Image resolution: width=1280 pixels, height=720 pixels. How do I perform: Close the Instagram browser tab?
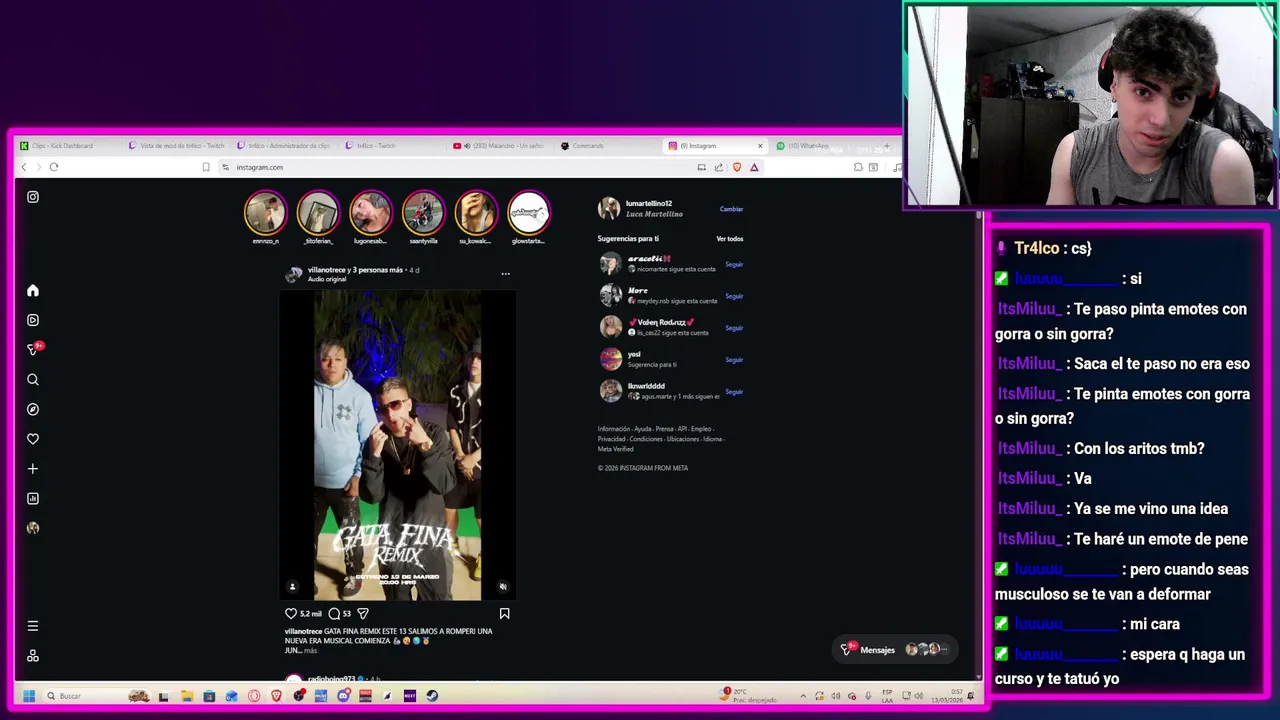click(x=760, y=146)
